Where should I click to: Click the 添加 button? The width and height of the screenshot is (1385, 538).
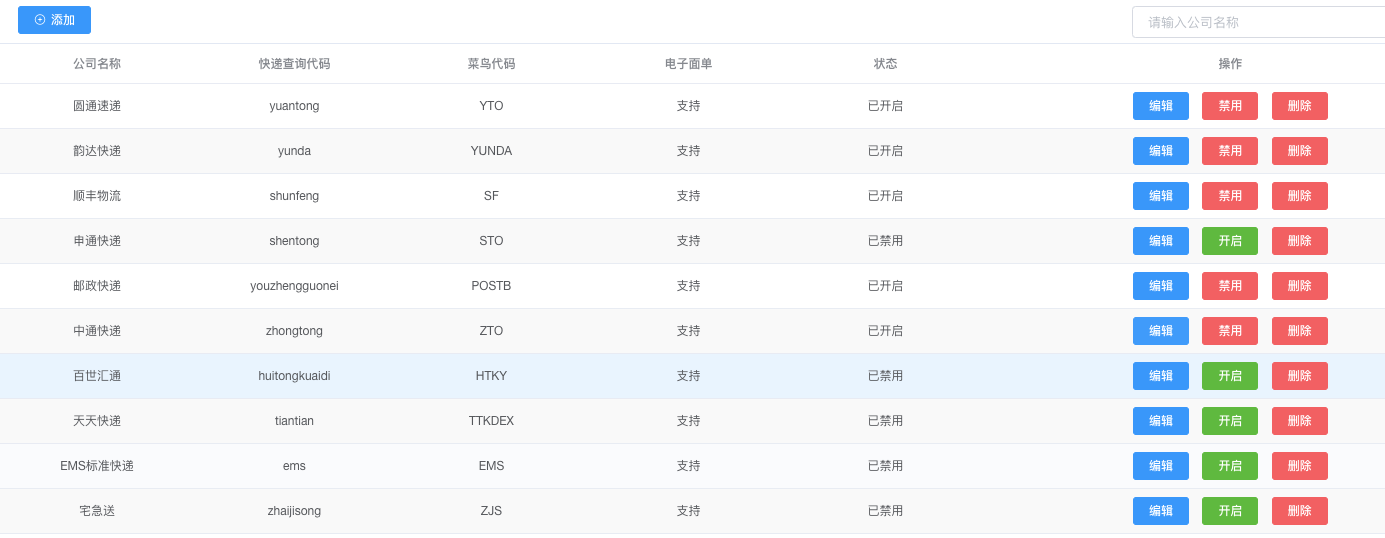pyautogui.click(x=54, y=20)
